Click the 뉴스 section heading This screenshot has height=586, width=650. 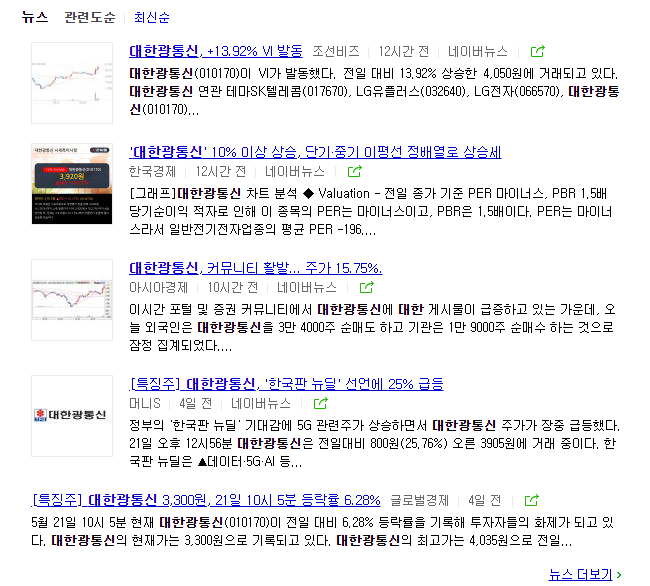35,17
